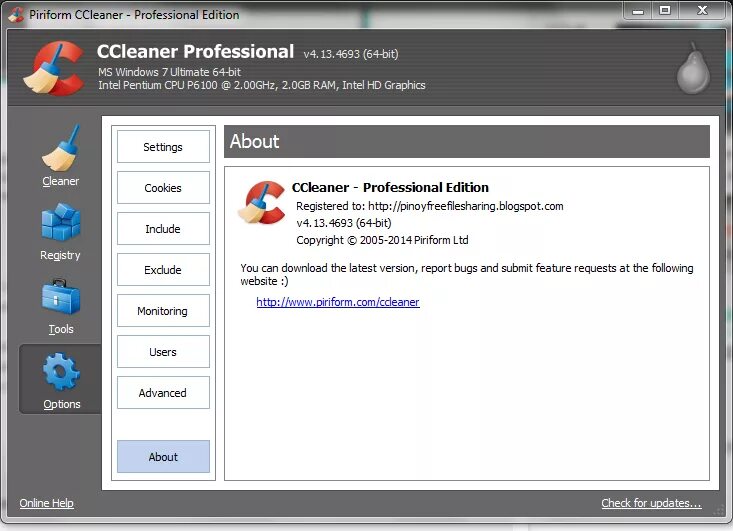
Task: Click the 'You can download the latest version' paragraph
Action: click(467, 274)
